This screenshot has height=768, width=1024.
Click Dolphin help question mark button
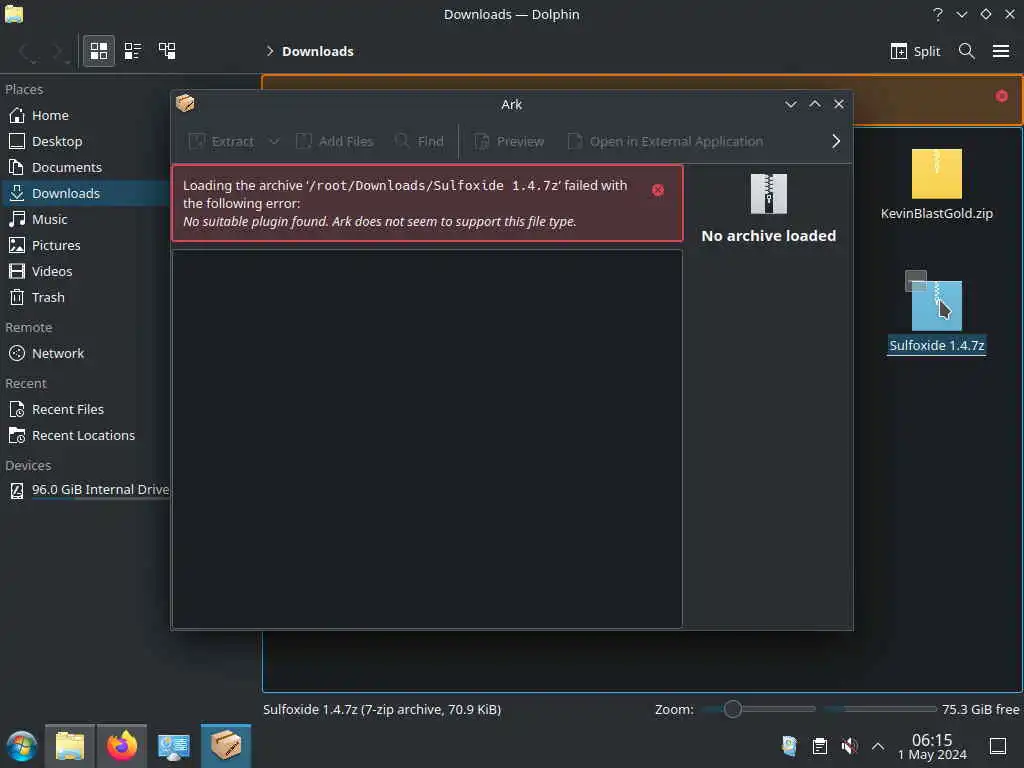click(938, 14)
